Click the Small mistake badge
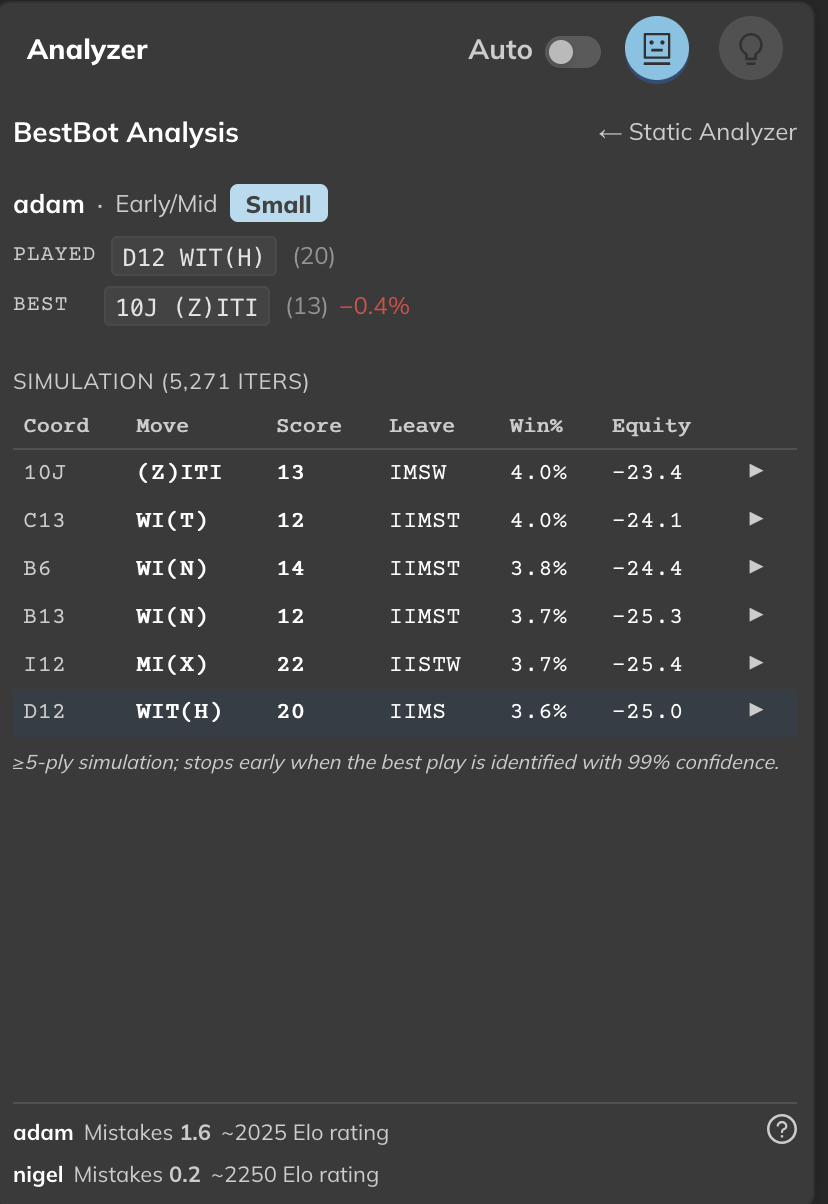828x1204 pixels. click(278, 204)
